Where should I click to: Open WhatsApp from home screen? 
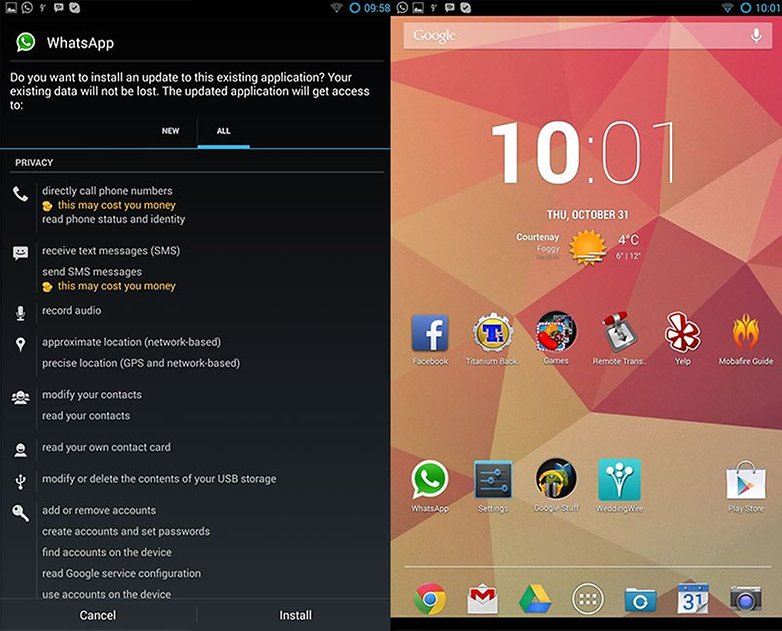click(429, 479)
